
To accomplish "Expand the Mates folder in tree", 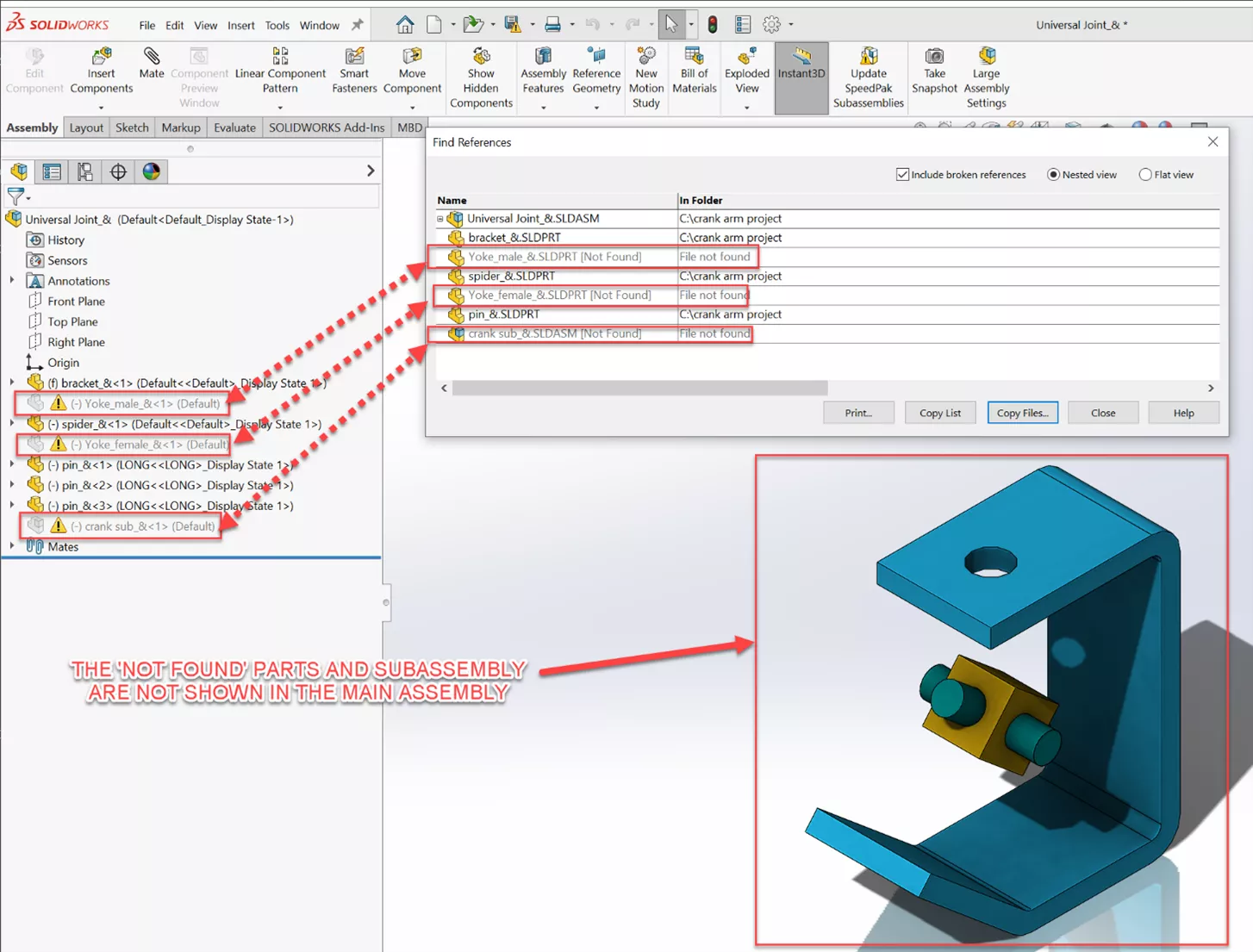I will [12, 546].
